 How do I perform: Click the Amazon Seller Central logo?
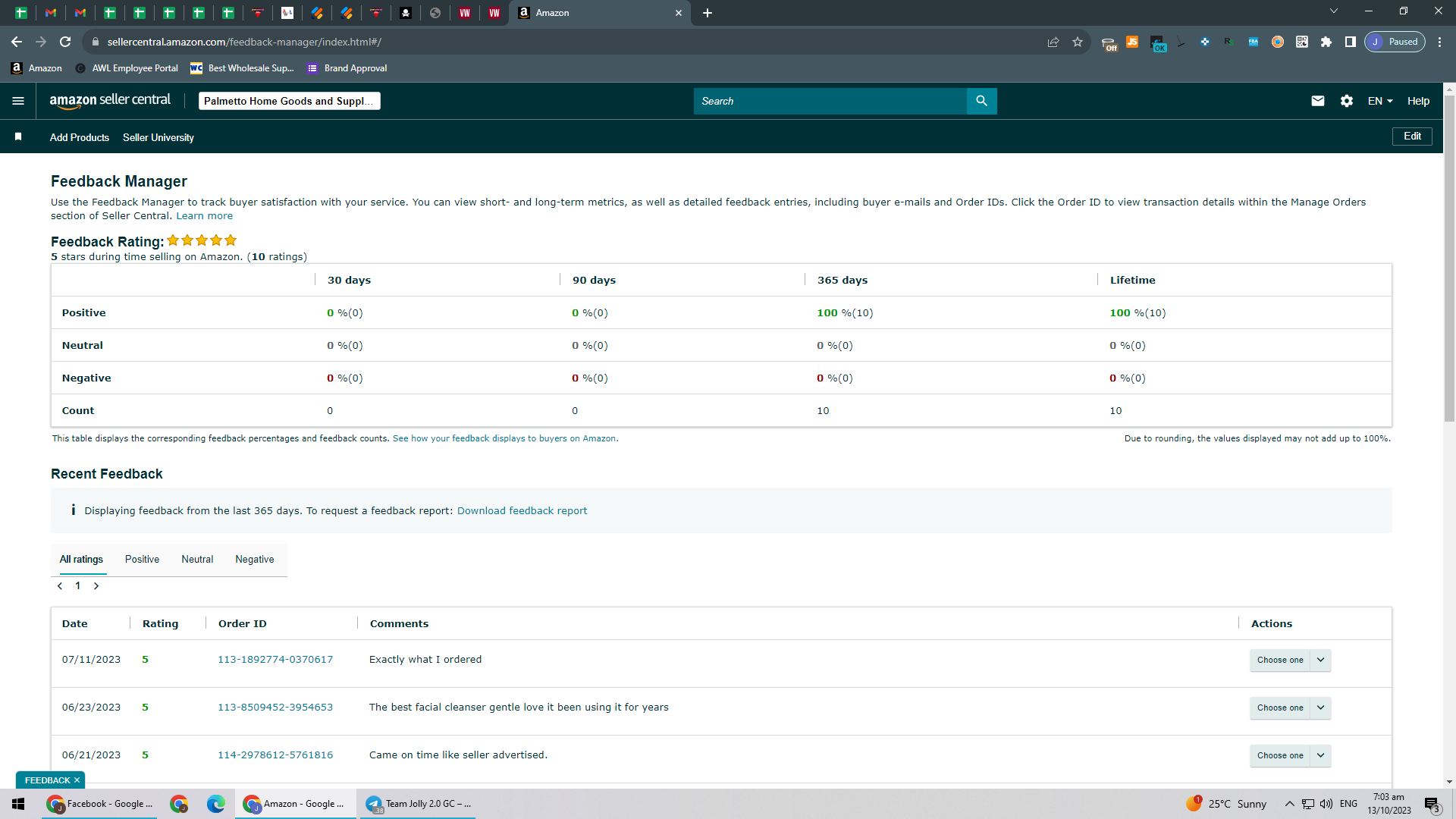(110, 101)
